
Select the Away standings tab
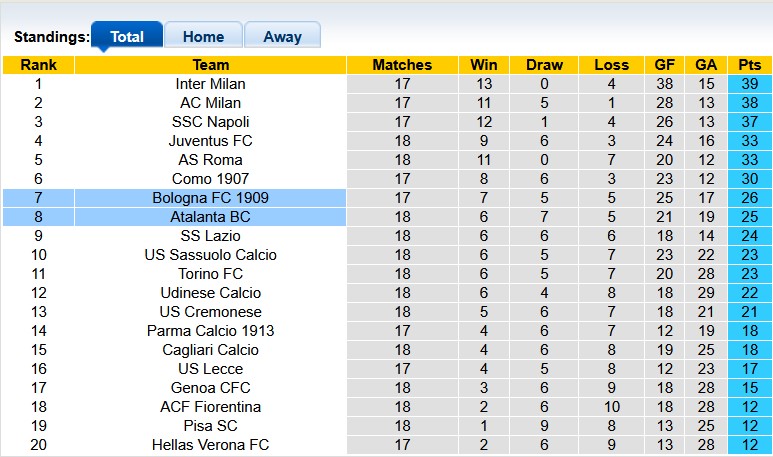282,36
